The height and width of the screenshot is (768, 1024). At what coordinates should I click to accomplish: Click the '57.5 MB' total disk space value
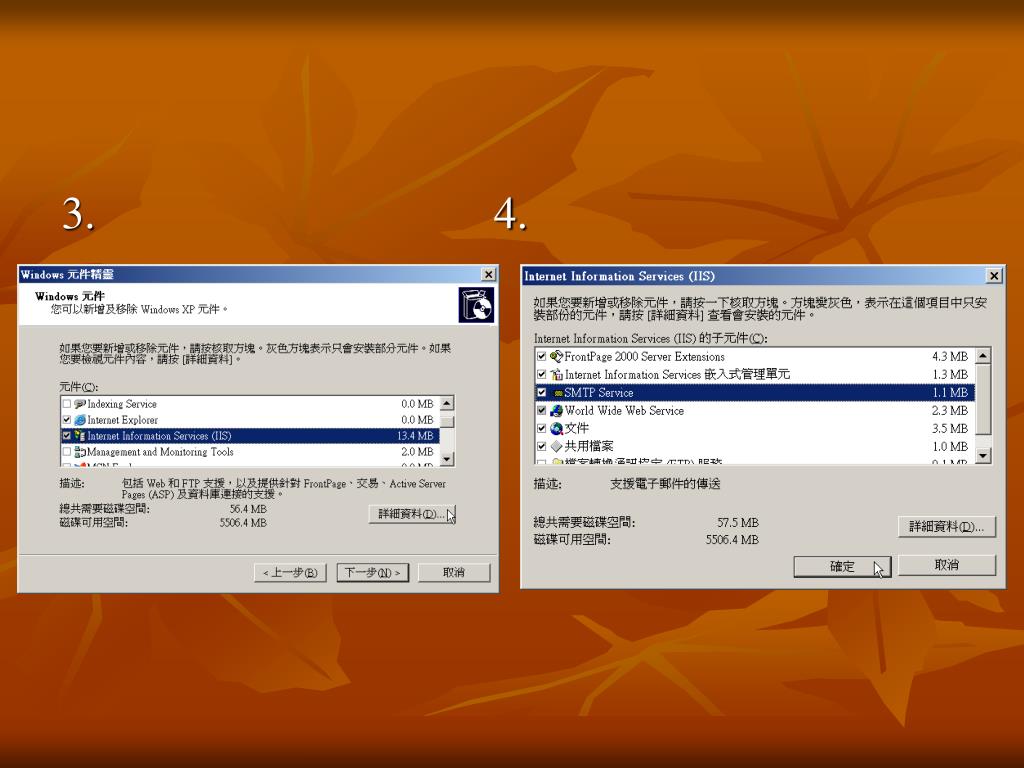click(x=738, y=522)
